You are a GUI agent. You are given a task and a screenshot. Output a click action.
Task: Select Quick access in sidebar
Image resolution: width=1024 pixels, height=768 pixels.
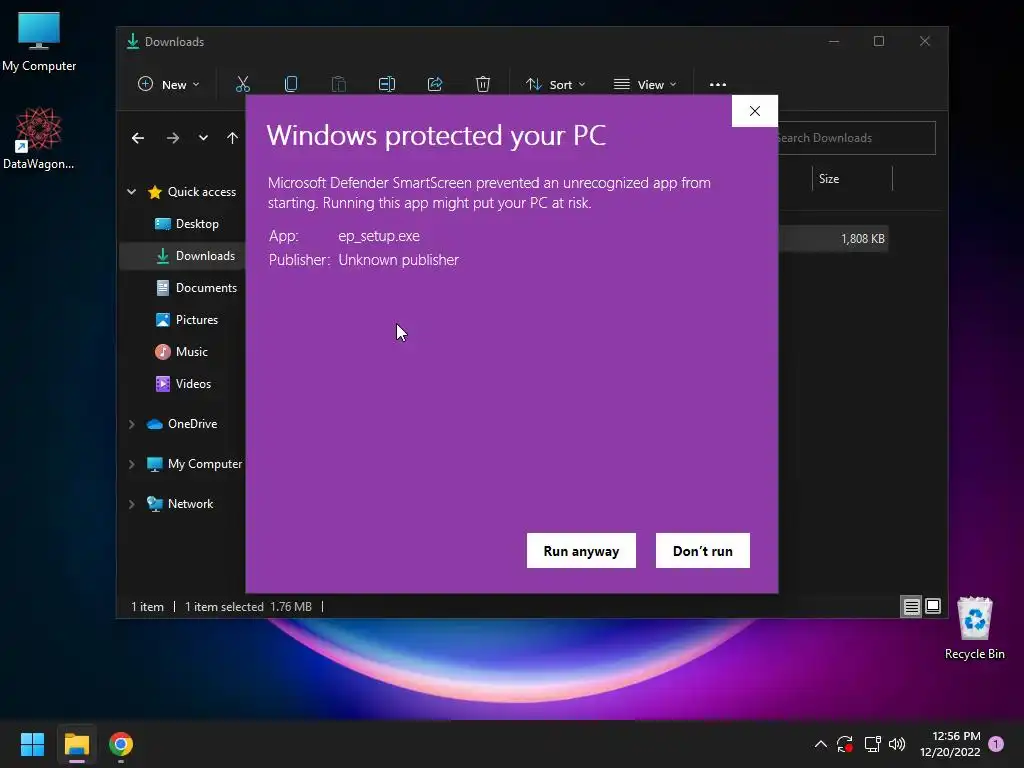pos(192,191)
